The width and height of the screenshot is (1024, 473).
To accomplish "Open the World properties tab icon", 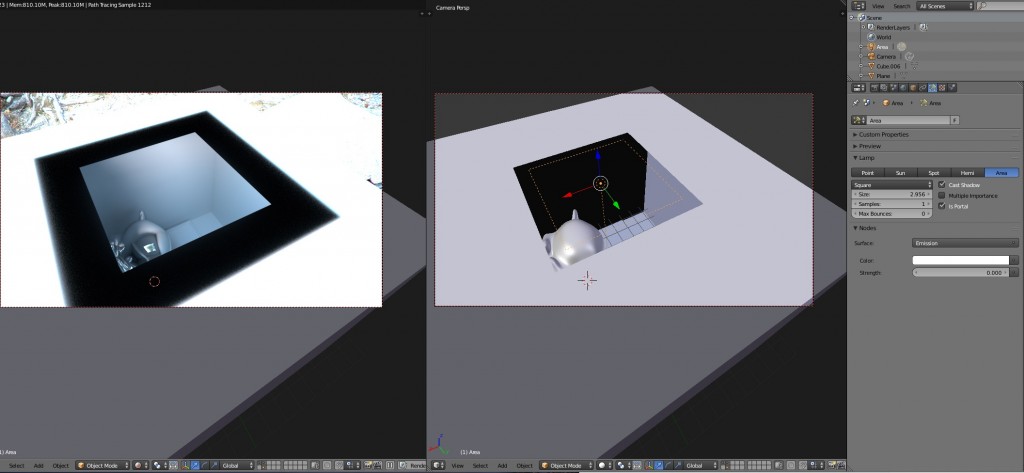I will coord(903,88).
